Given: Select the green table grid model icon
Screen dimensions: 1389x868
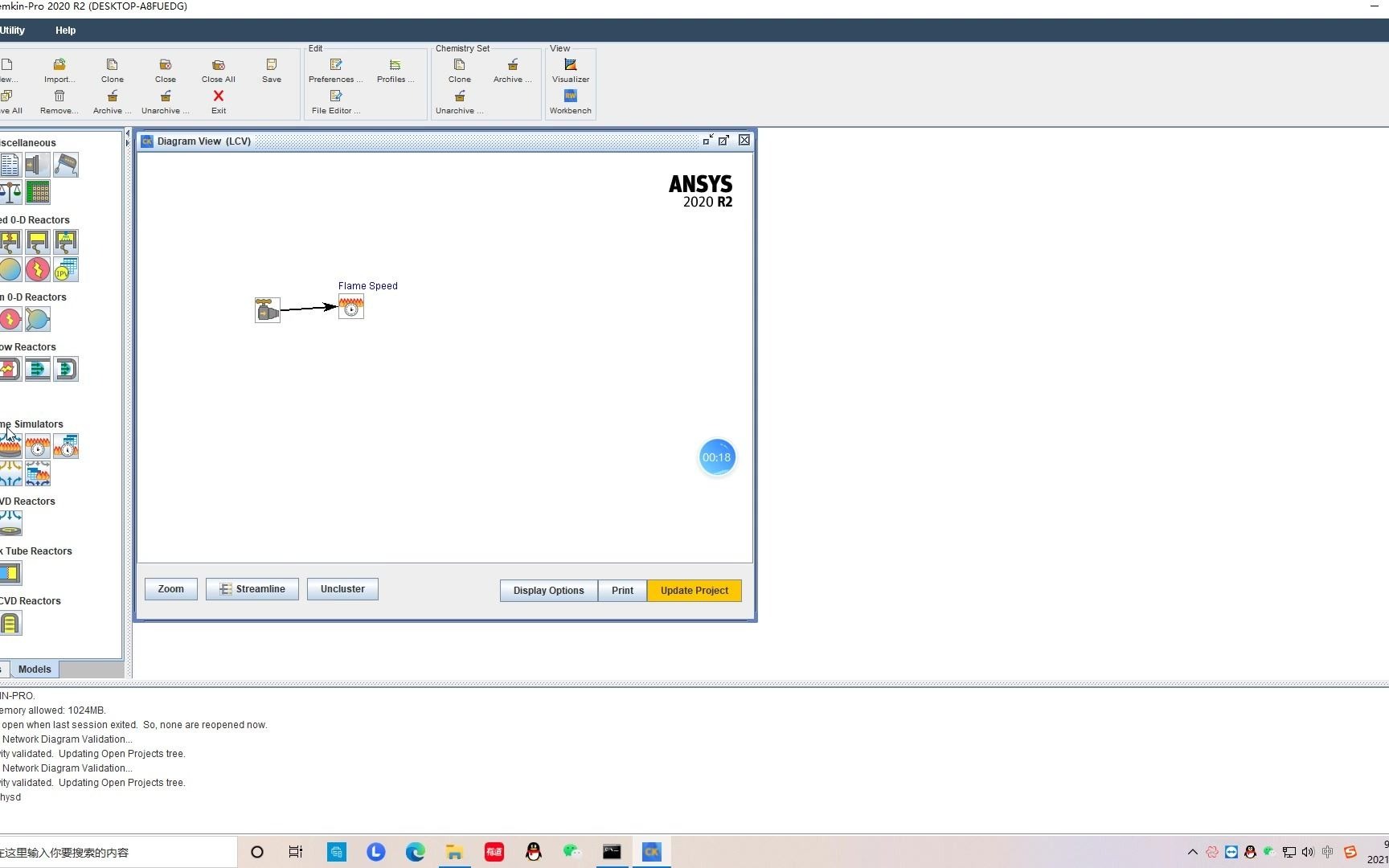Looking at the screenshot, I should [x=38, y=193].
